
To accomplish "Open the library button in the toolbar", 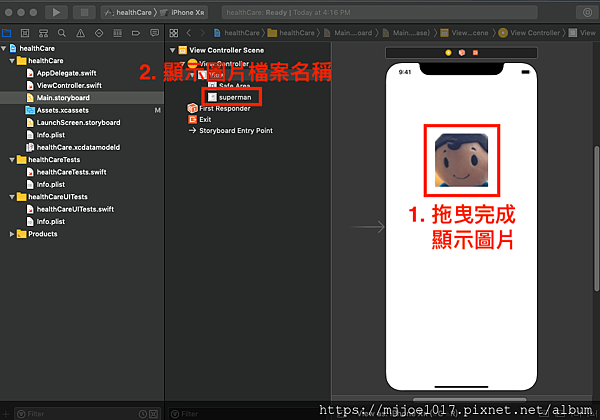I will (x=587, y=13).
